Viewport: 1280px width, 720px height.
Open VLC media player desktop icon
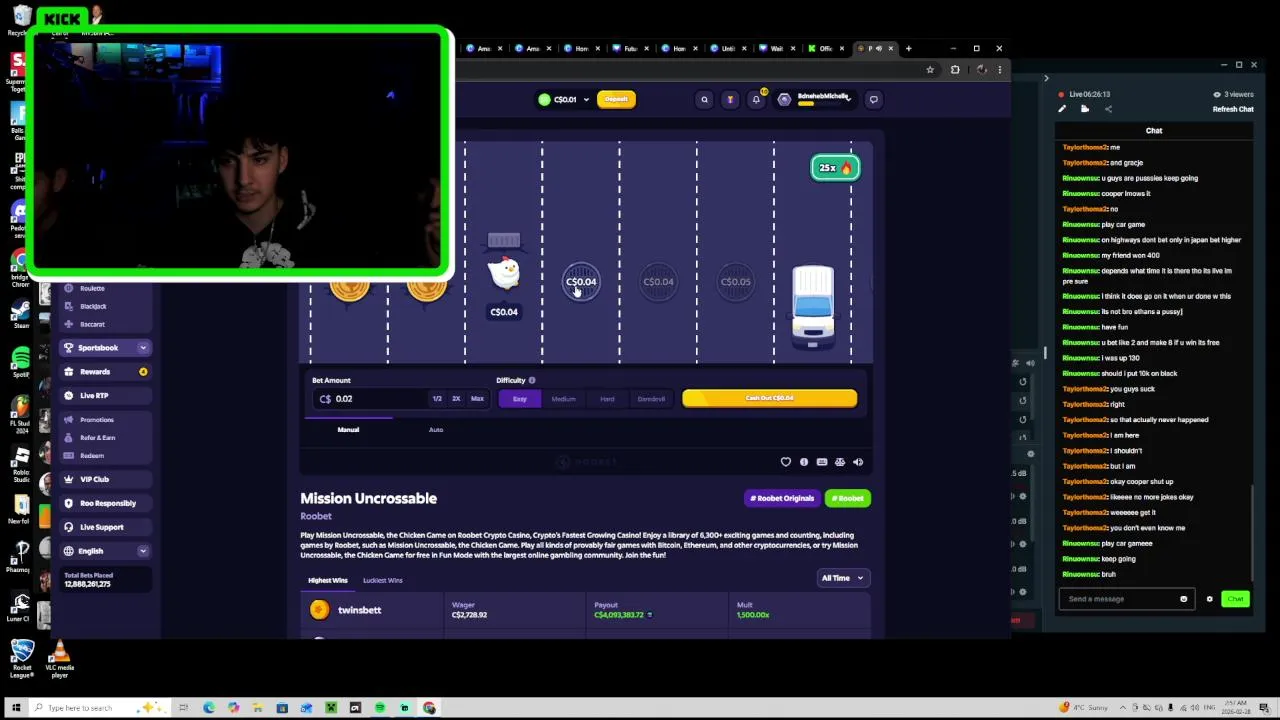[x=59, y=660]
